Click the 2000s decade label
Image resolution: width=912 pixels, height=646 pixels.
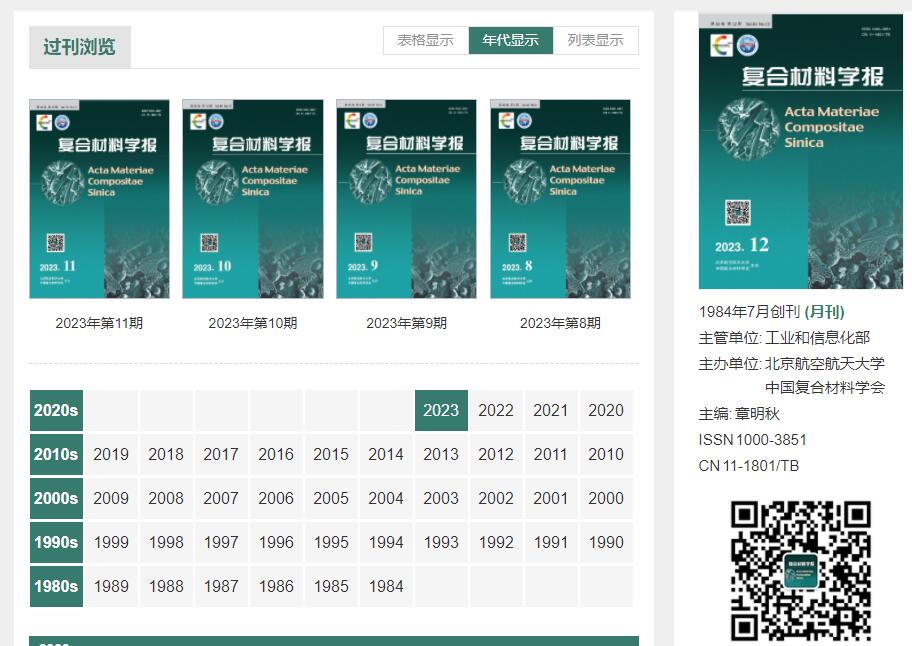point(56,498)
